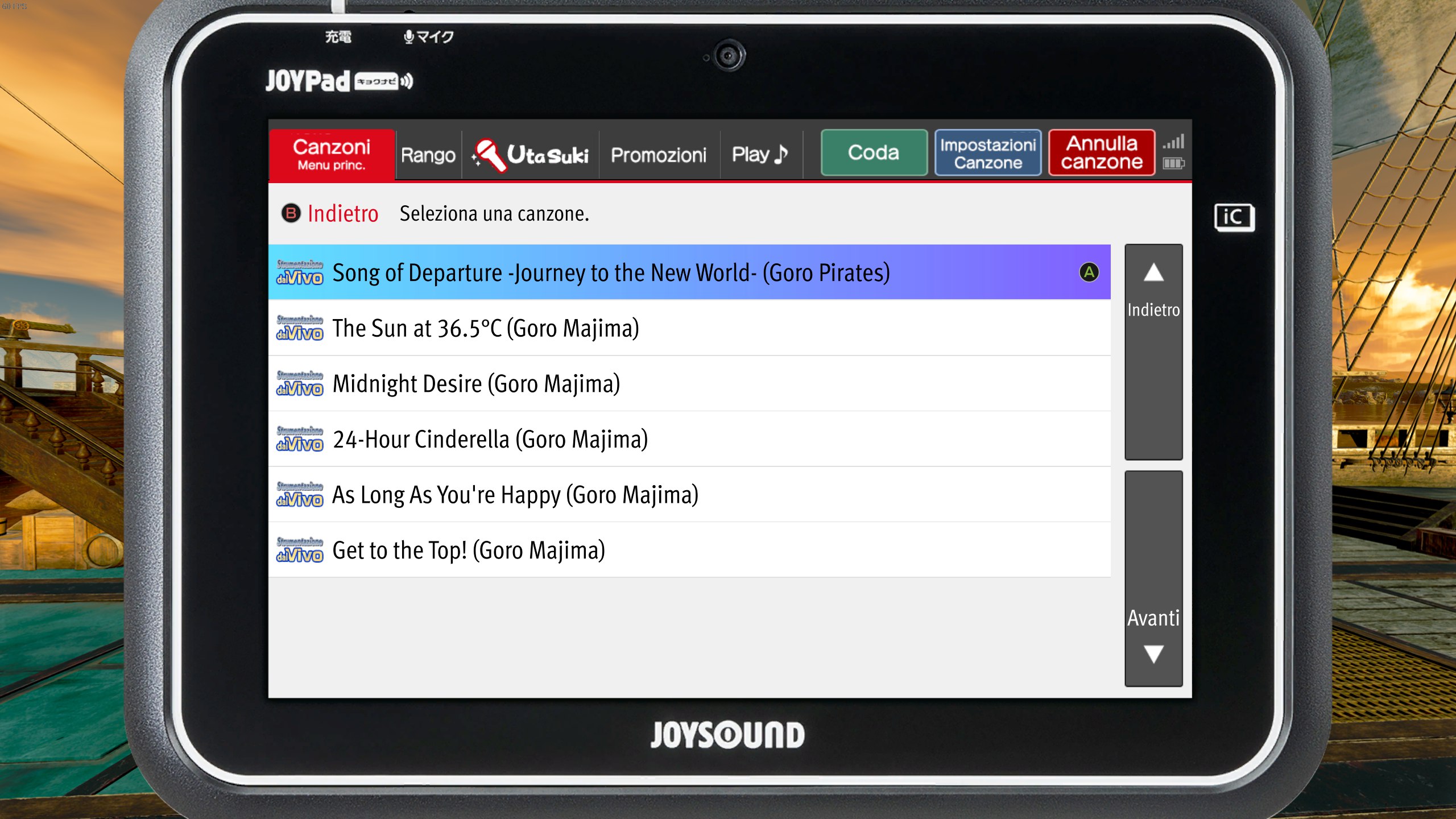Open the Play tab with music note

tap(760, 155)
